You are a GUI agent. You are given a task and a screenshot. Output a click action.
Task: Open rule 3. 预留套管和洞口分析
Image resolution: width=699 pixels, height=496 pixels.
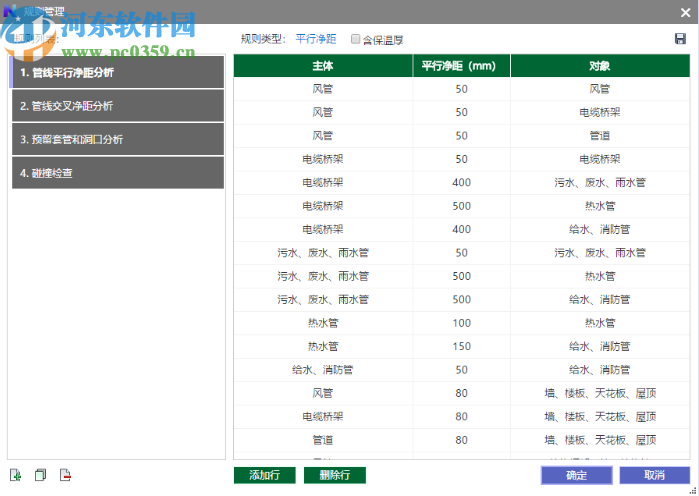tap(118, 139)
